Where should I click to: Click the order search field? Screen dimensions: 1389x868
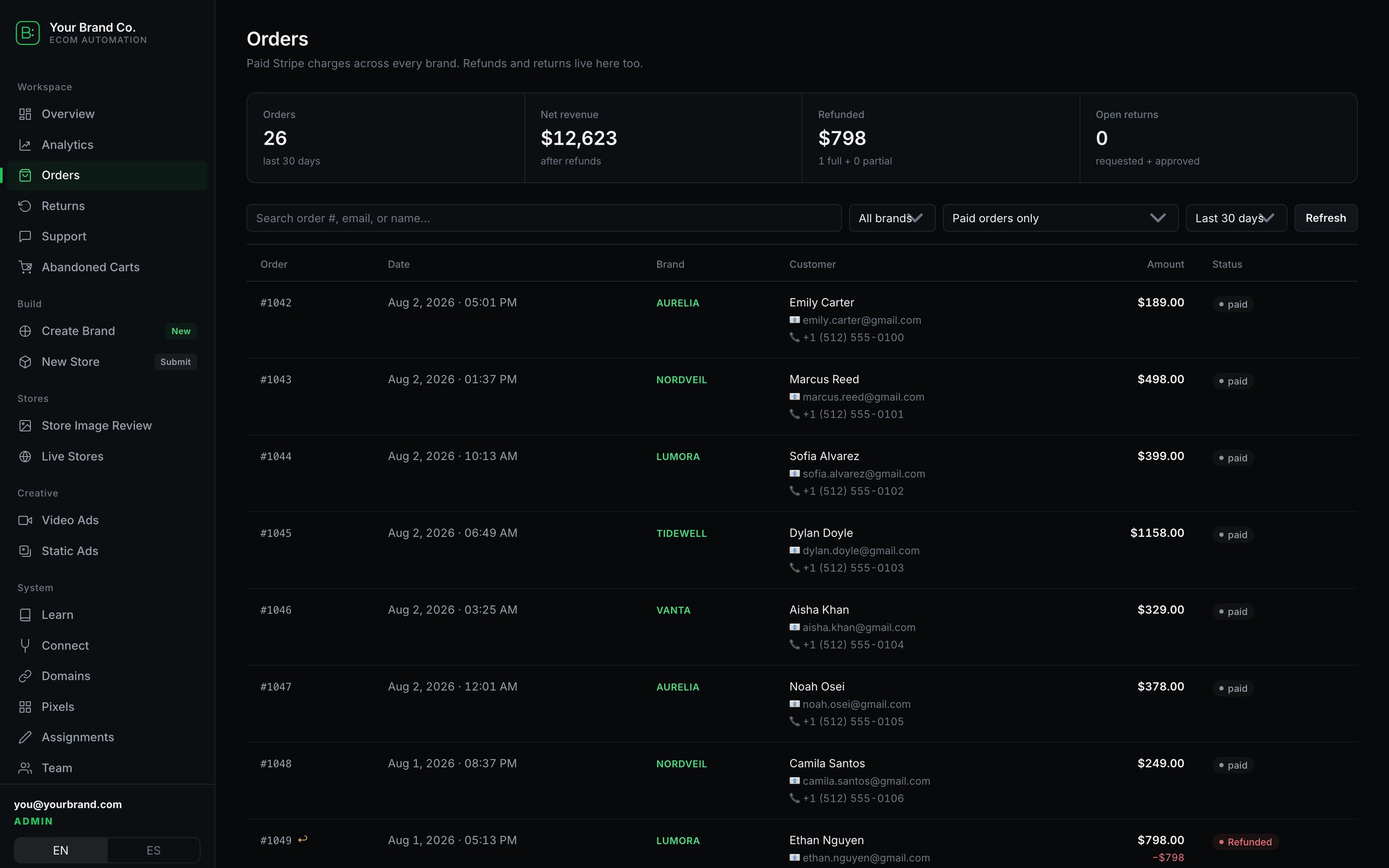[x=544, y=218]
